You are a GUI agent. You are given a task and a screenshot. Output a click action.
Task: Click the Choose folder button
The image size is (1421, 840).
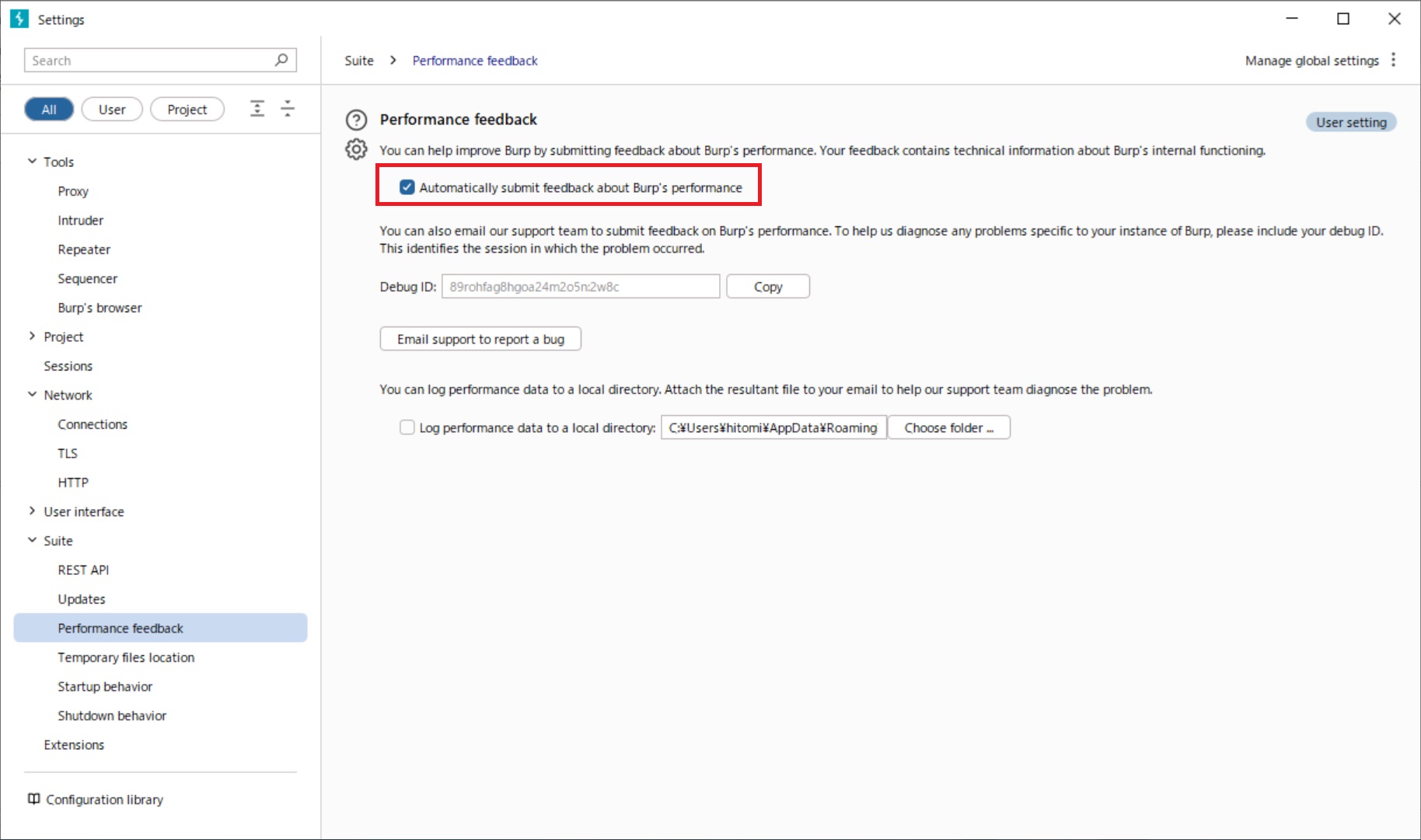point(949,427)
